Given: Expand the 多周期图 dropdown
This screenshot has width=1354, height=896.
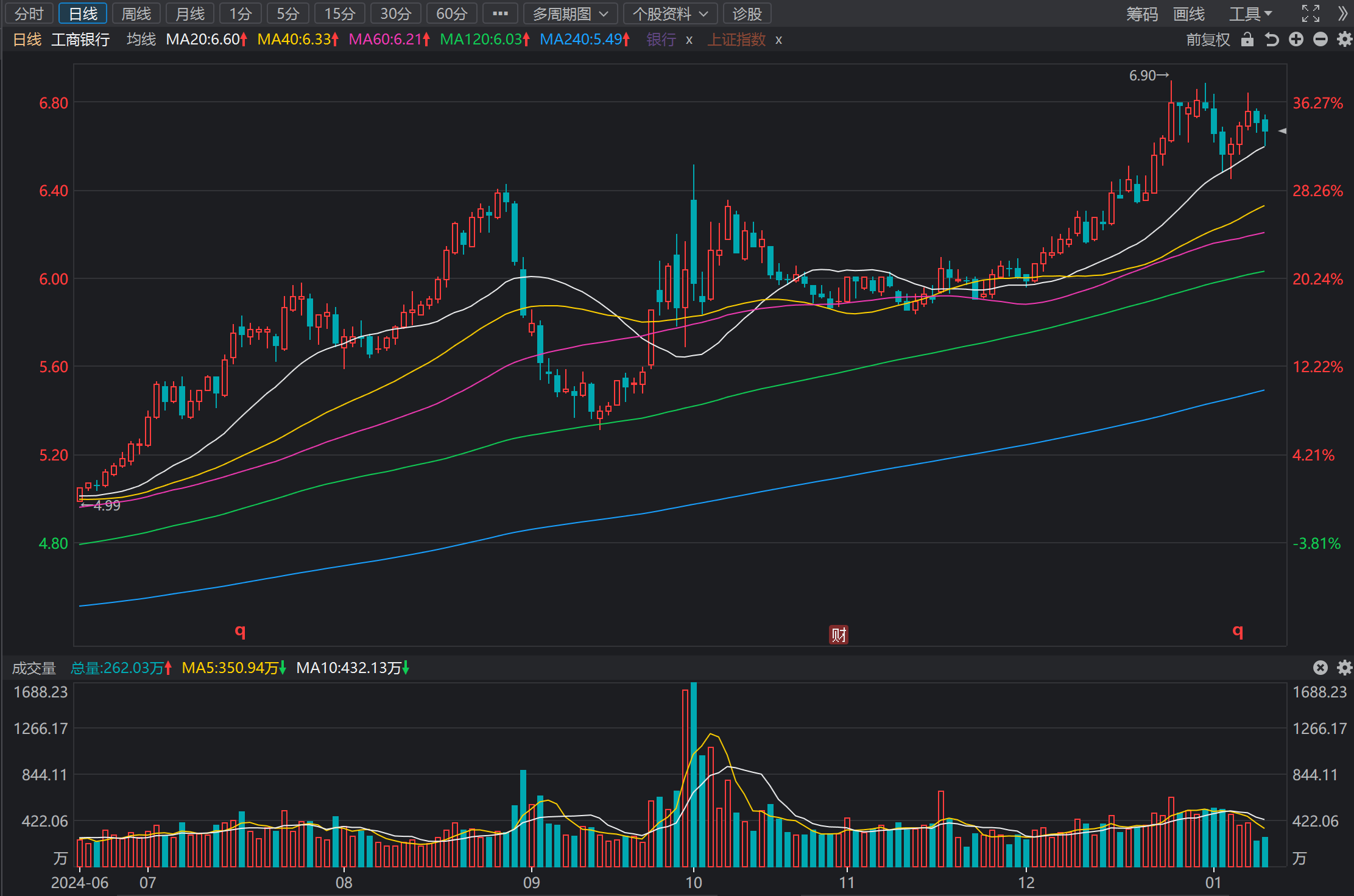Looking at the screenshot, I should click(x=571, y=13).
